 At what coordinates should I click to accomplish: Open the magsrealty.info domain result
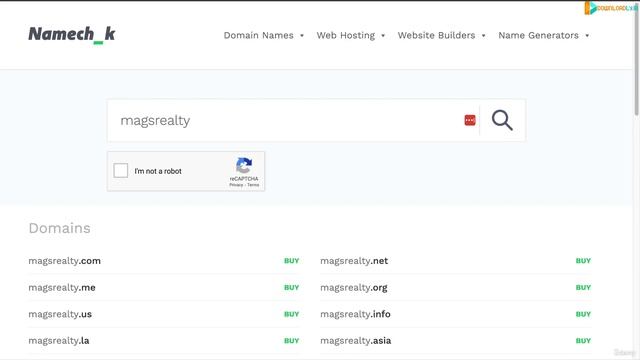point(355,314)
